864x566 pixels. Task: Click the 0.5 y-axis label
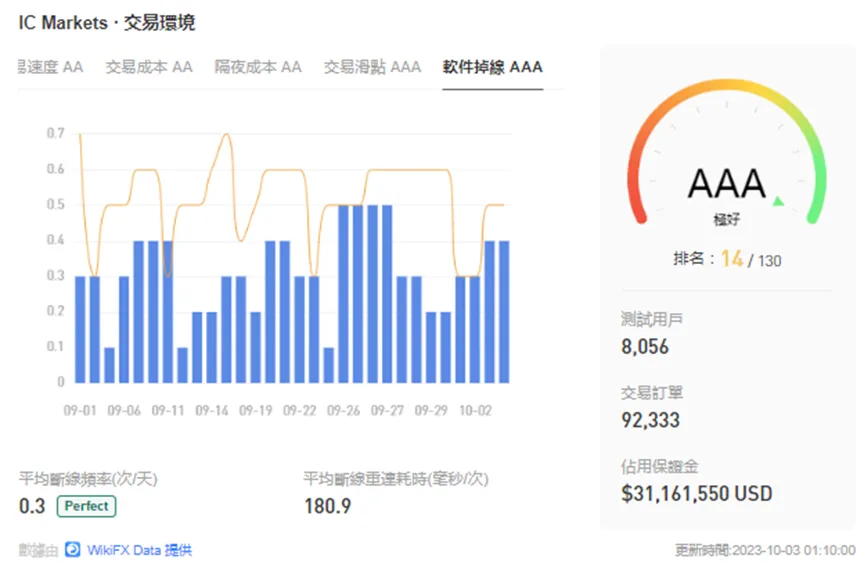click(55, 204)
